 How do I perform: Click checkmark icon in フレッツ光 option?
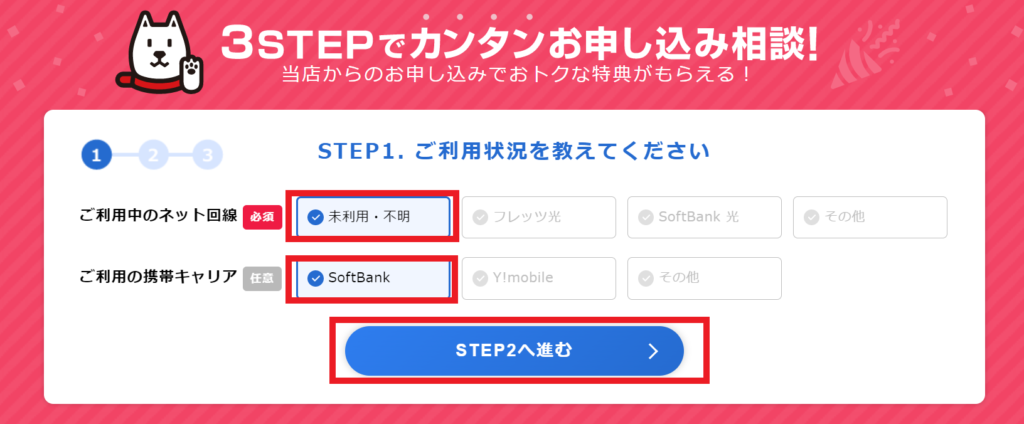(x=481, y=218)
